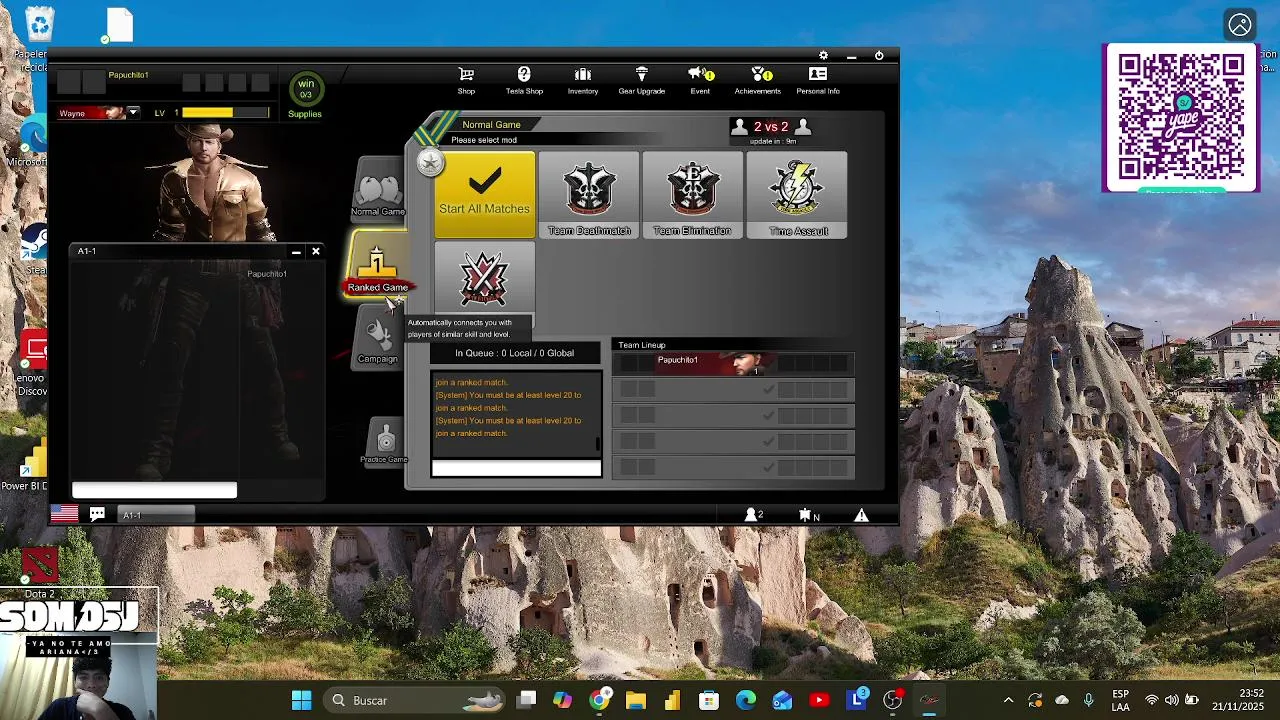
Task: Open the Event megaphone icon
Action: [x=700, y=75]
